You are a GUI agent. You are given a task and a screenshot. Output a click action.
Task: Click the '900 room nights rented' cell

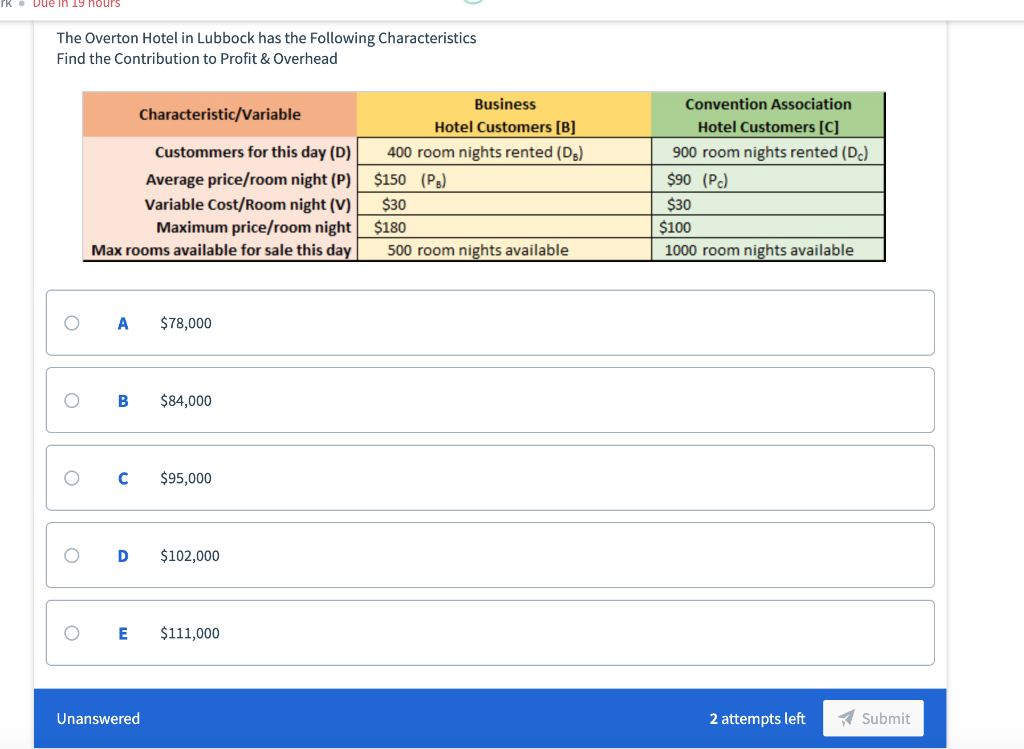point(768,151)
